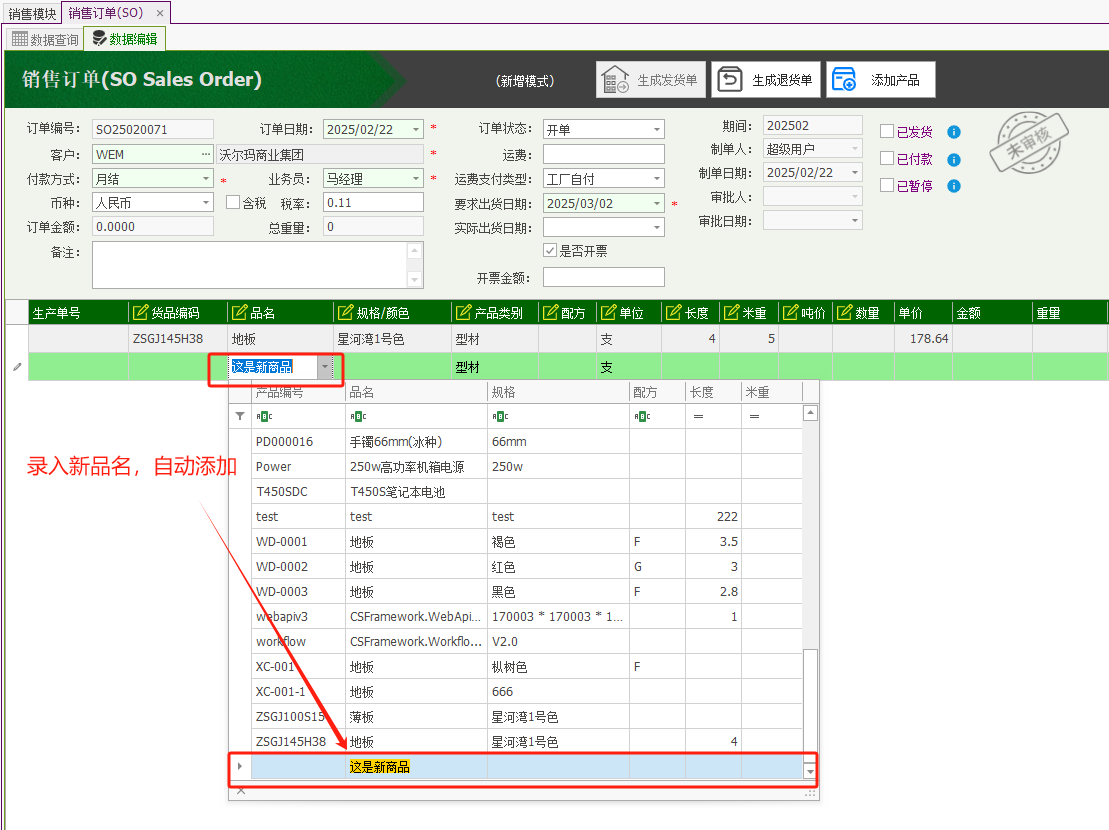Image resolution: width=1109 pixels, height=830 pixels.
Task: Check the 已付款 checkbox
Action: coord(887,158)
